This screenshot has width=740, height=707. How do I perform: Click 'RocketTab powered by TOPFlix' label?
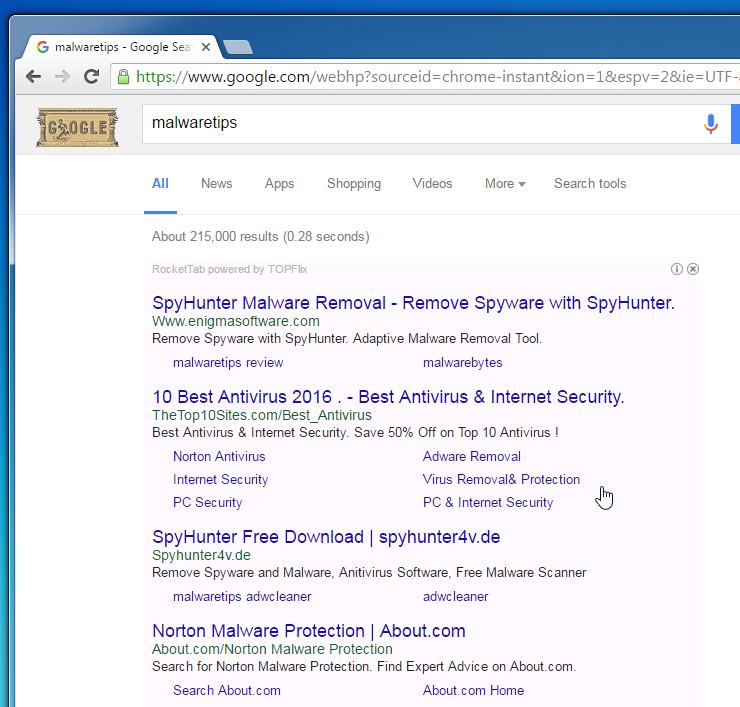pyautogui.click(x=229, y=269)
